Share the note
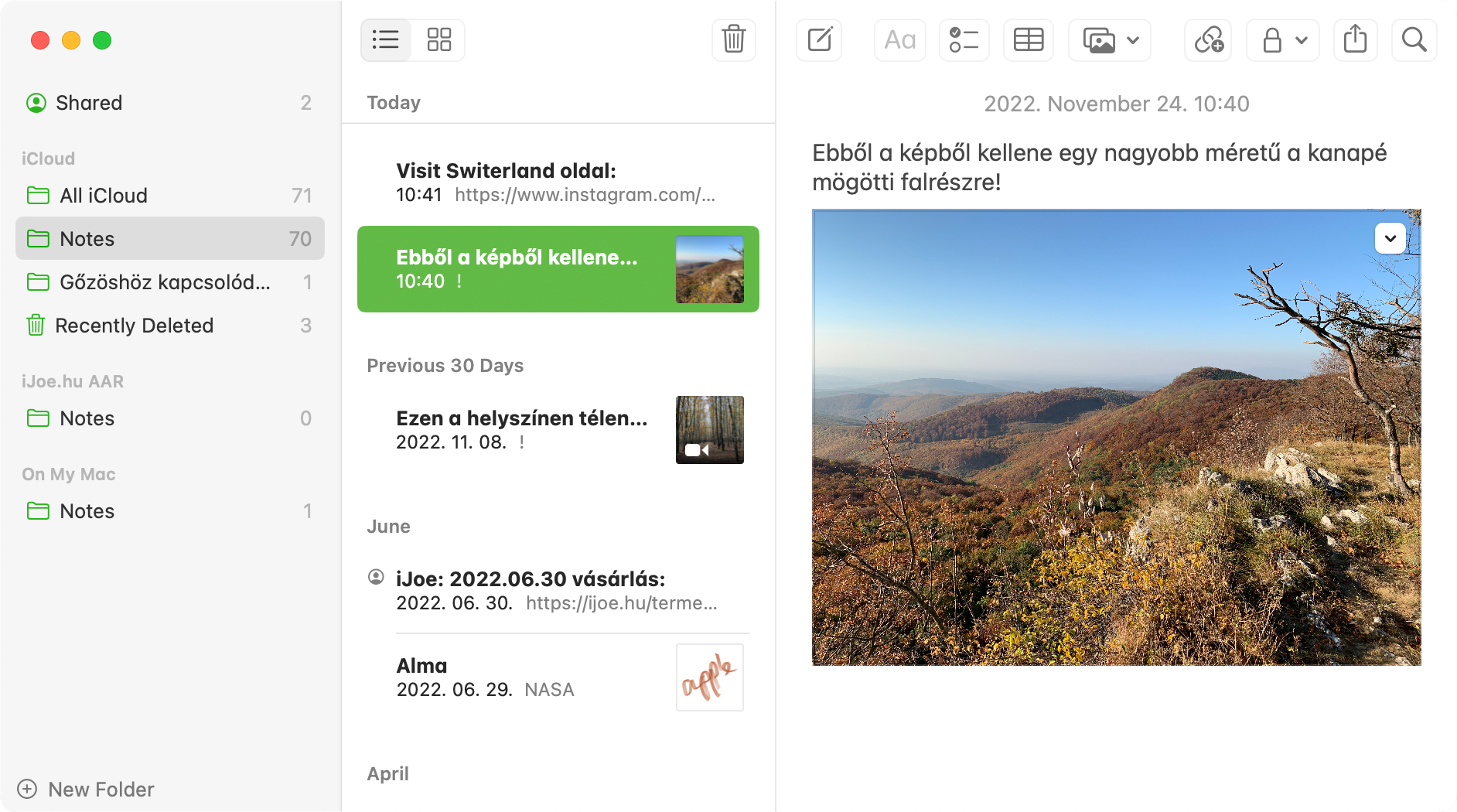 click(1356, 39)
